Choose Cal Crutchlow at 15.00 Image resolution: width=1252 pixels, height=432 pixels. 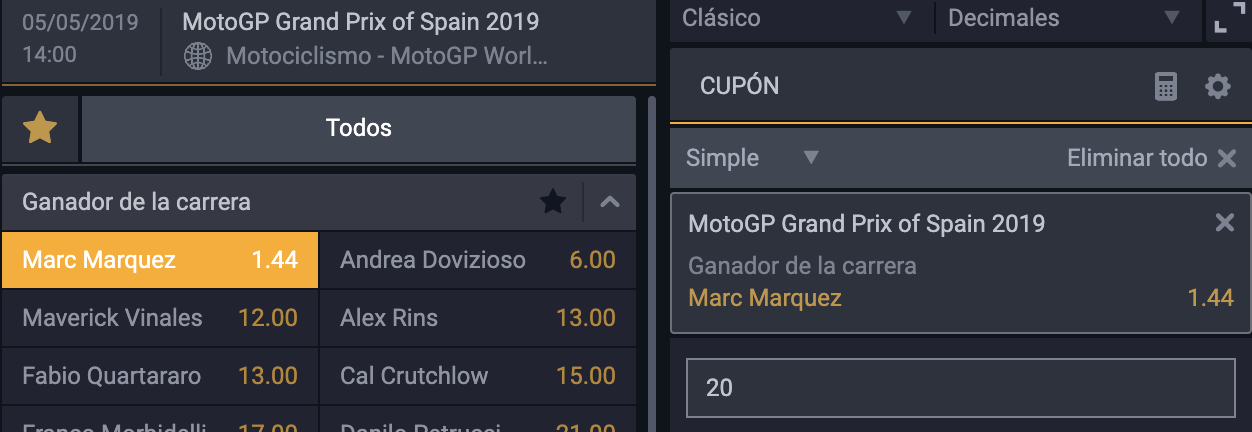coord(478,376)
